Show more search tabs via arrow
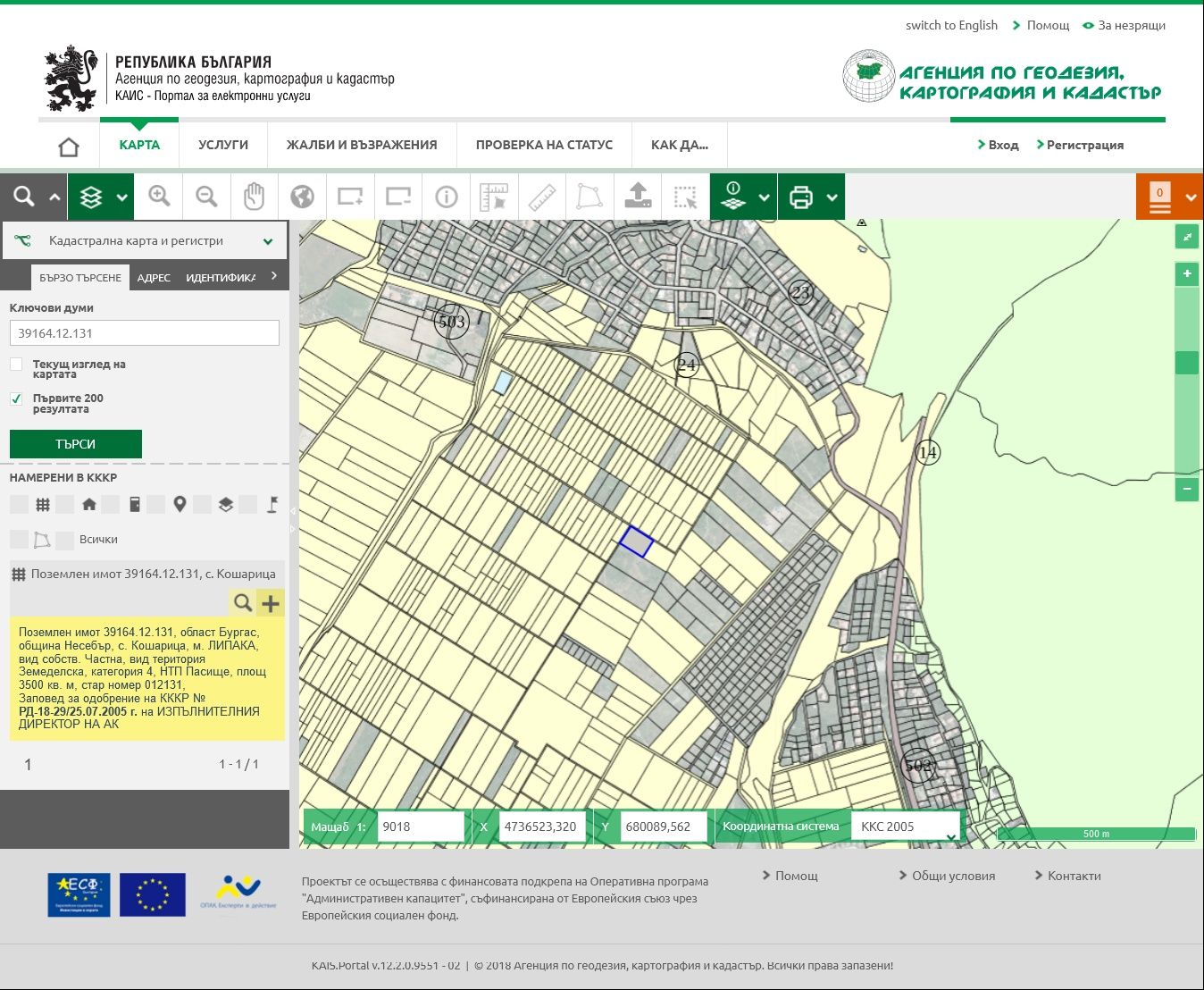The width and height of the screenshot is (1204, 990). [274, 276]
